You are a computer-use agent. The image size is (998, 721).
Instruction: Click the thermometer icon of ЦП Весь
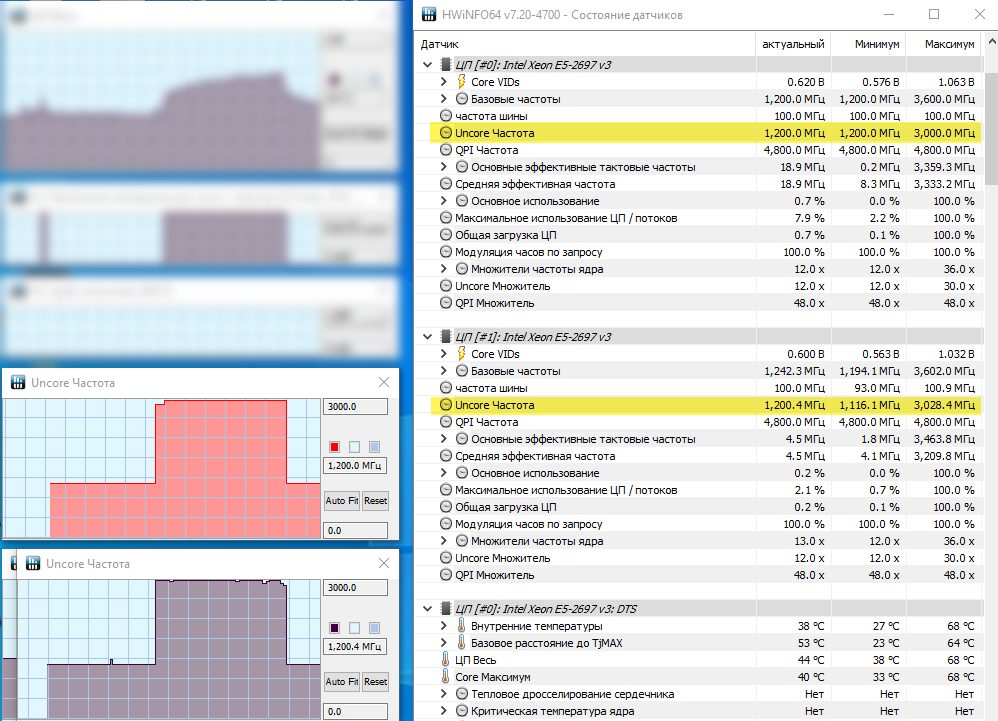point(446,660)
